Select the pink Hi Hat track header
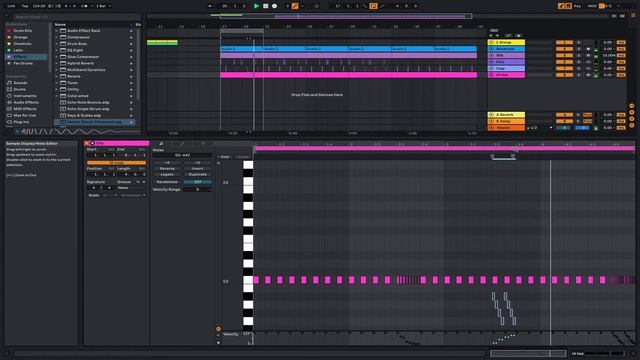 pos(506,75)
